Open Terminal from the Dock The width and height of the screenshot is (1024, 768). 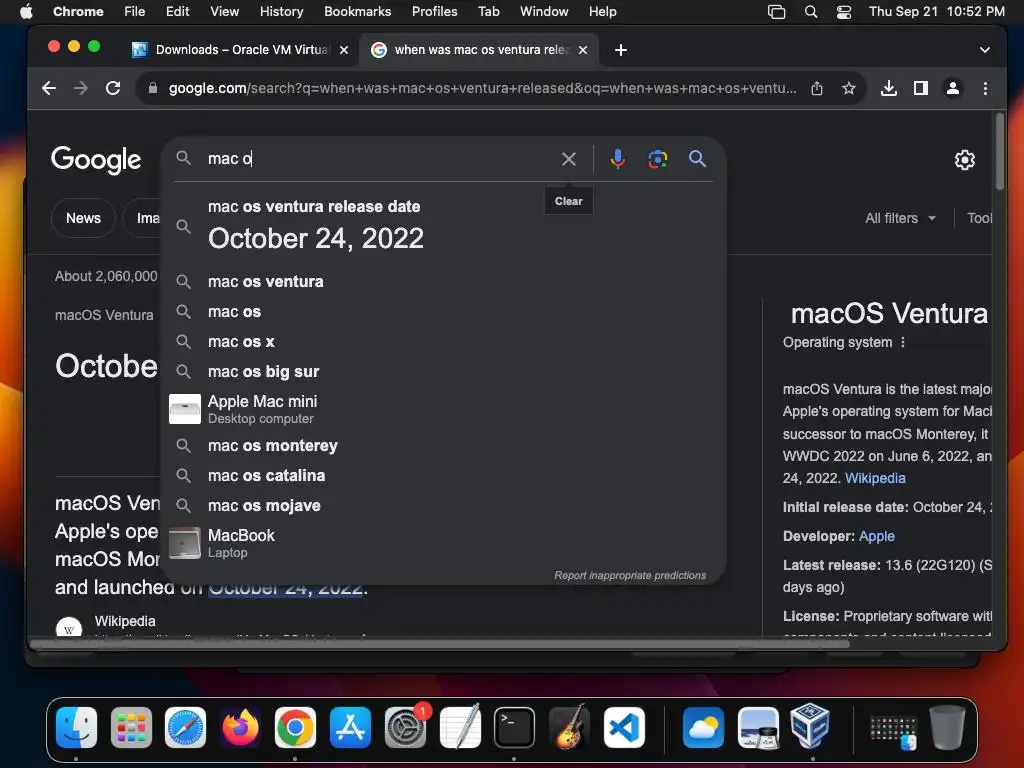click(x=514, y=727)
